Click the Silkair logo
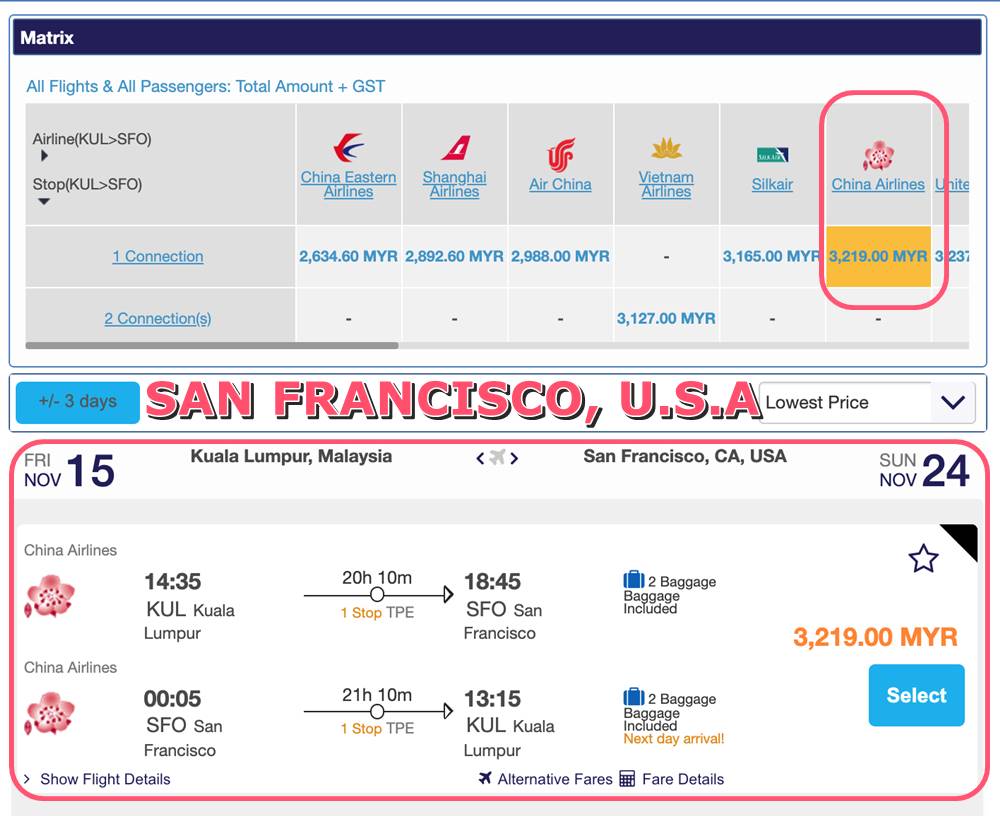The image size is (1000, 816). [772, 155]
